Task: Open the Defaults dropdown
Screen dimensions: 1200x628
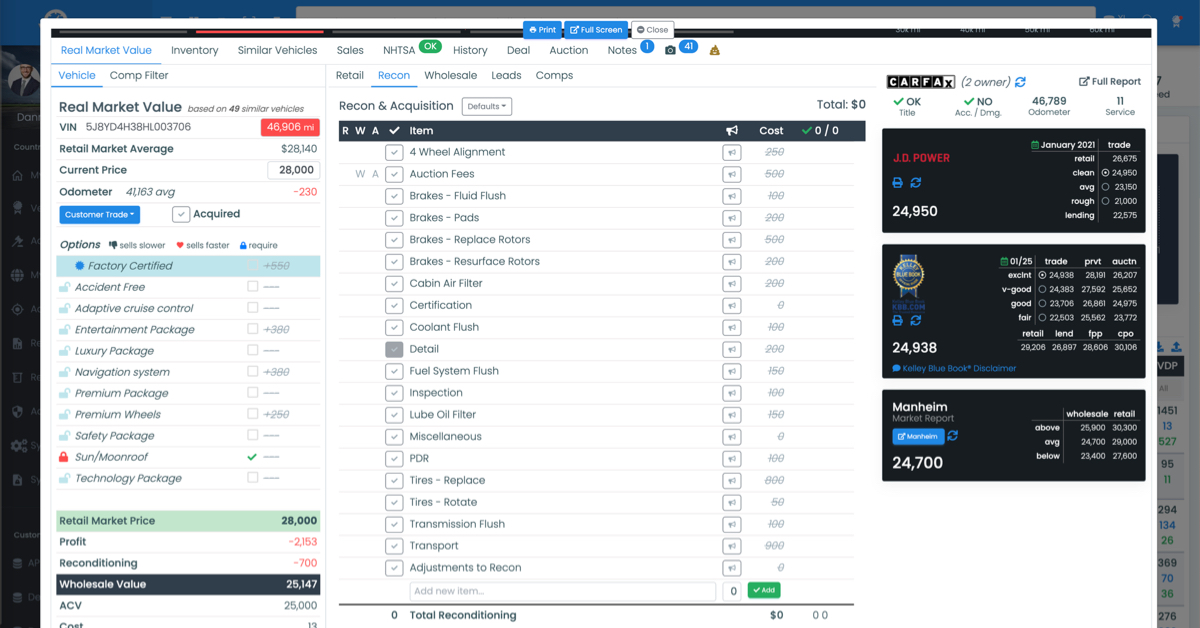Action: 487,106
